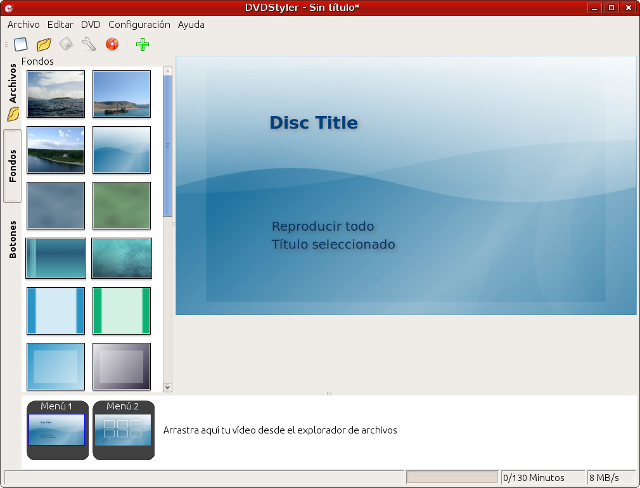
Task: Click the New project toolbar icon
Action: [20, 44]
